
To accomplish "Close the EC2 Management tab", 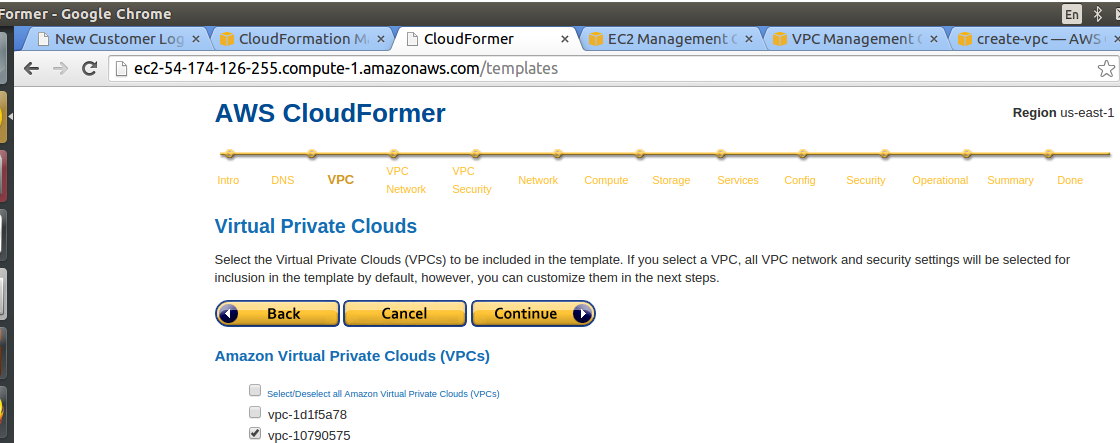I will [x=749, y=39].
